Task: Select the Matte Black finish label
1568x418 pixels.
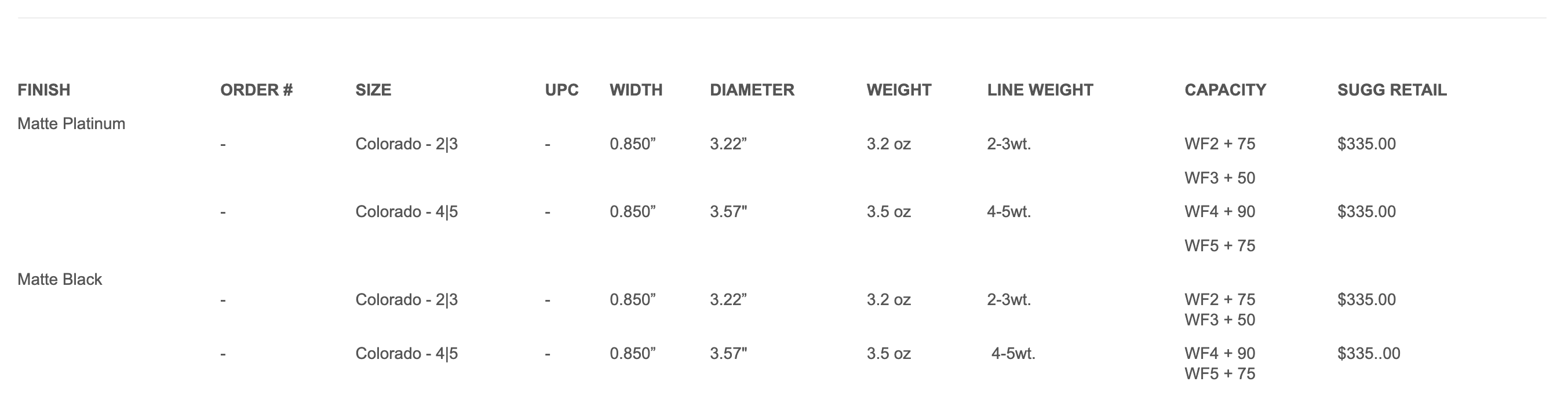Action: pos(60,279)
